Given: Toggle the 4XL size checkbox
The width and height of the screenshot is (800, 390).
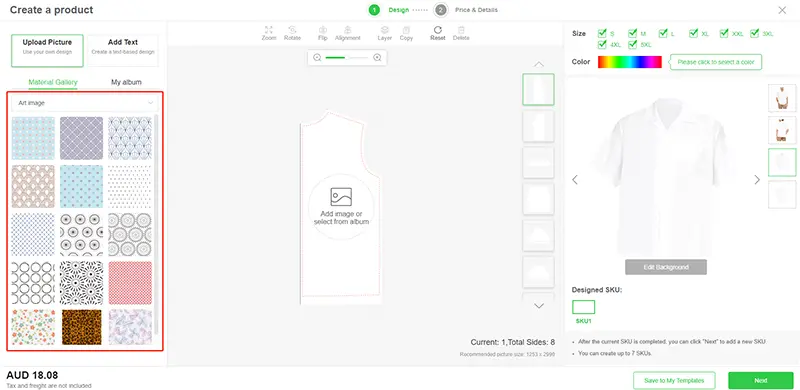Looking at the screenshot, I should [602, 44].
